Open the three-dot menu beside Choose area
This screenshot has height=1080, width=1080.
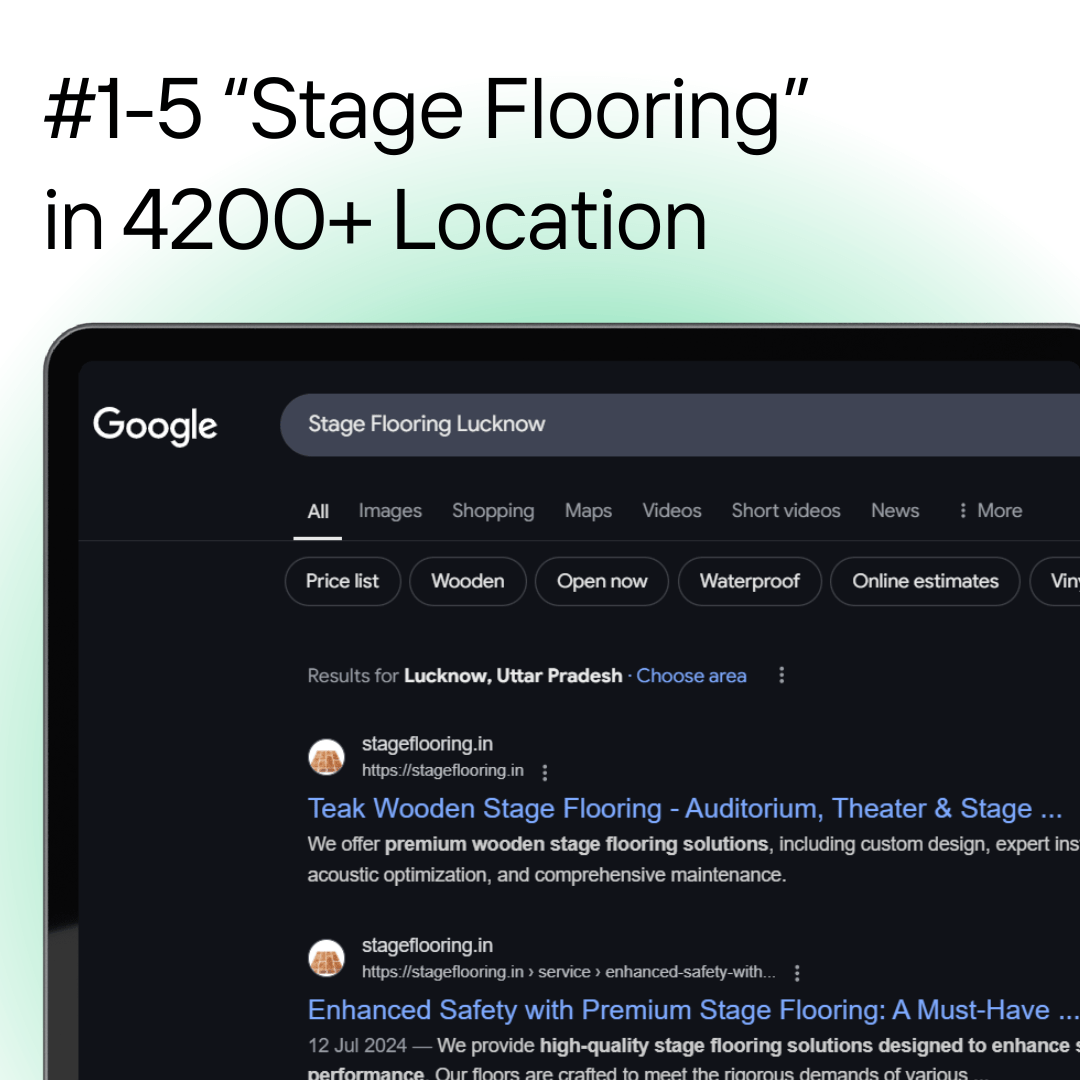[781, 675]
